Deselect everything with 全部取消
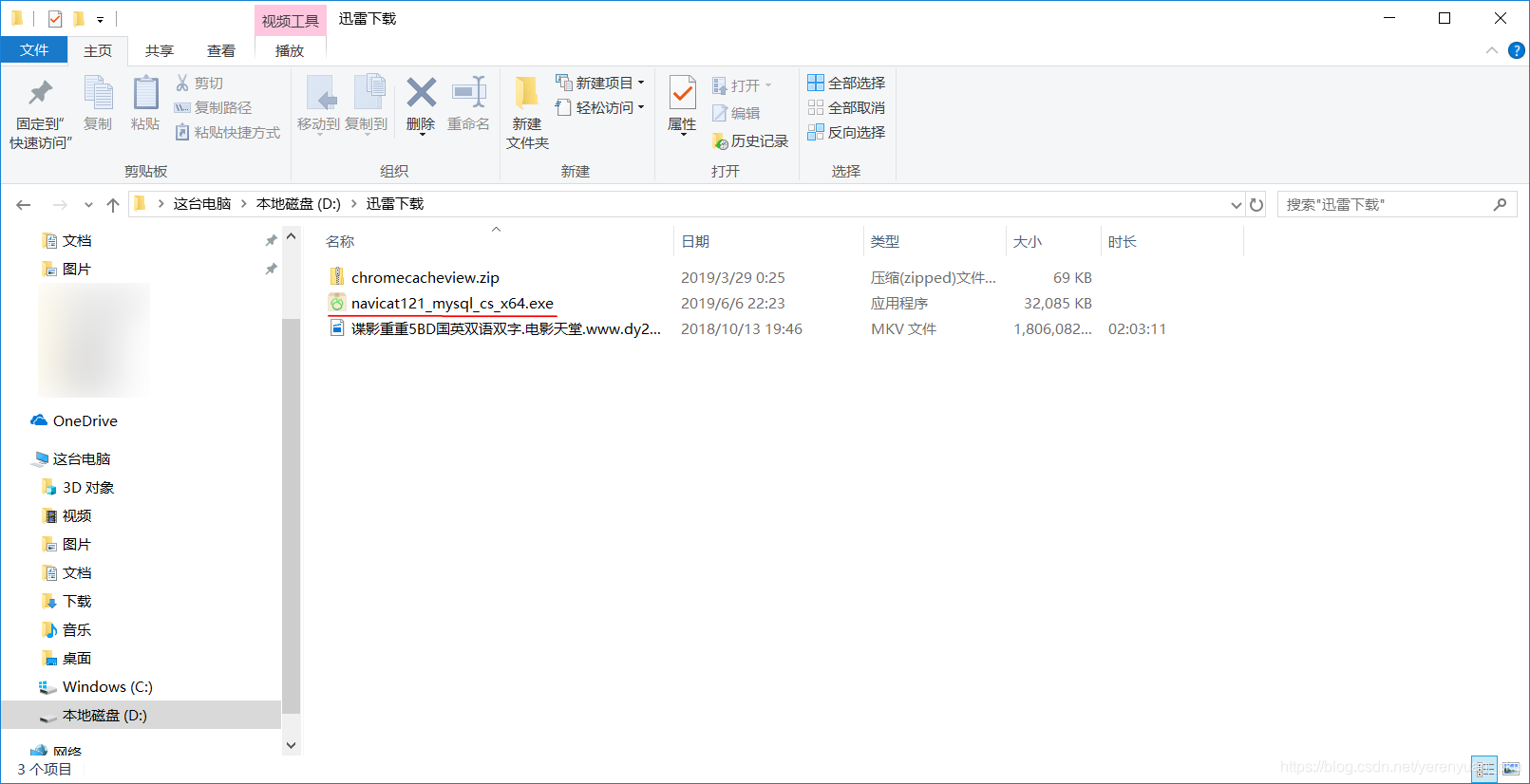 pyautogui.click(x=846, y=108)
